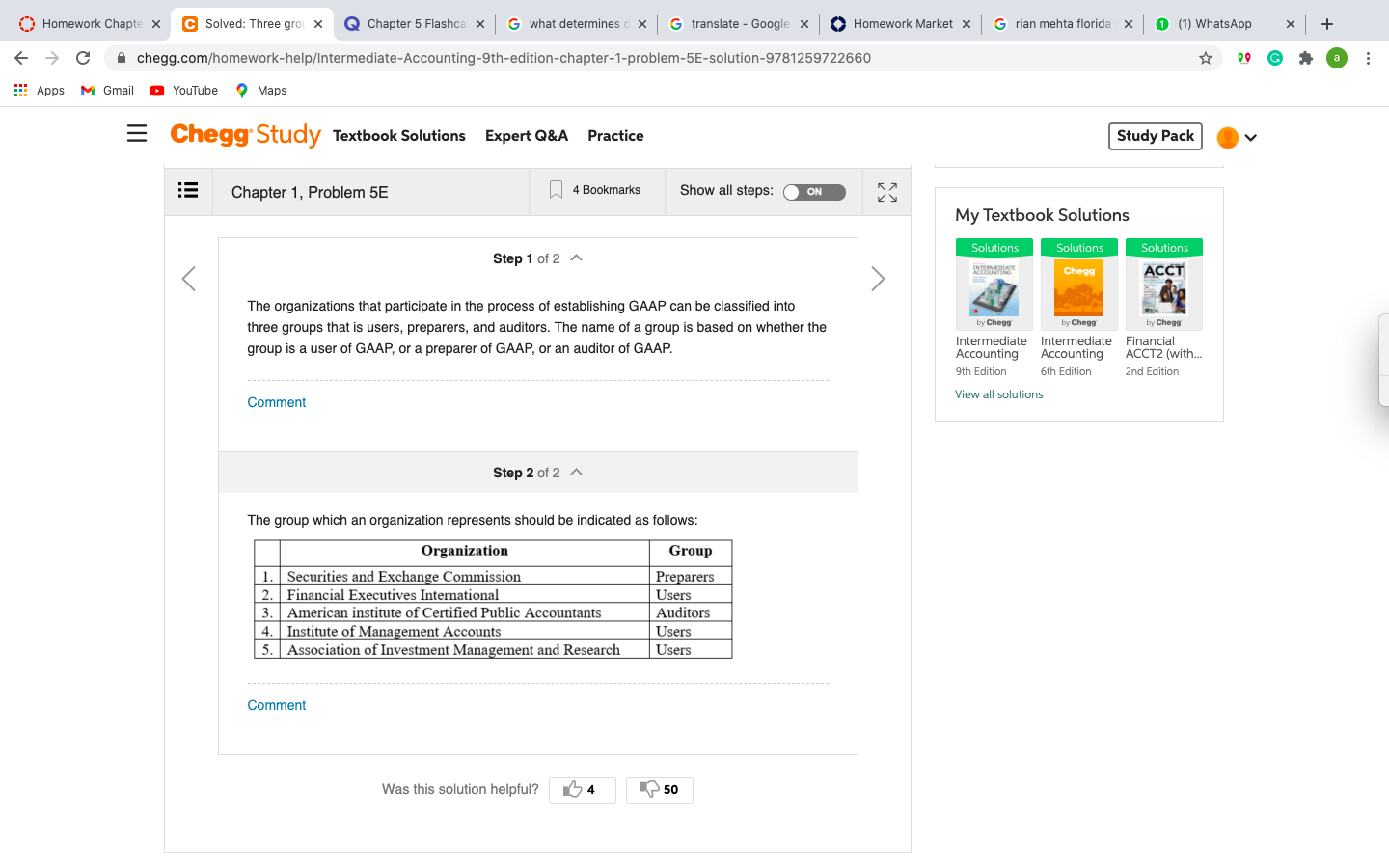Switch to the Homework Market tab
This screenshot has height=868, width=1389.
902,24
